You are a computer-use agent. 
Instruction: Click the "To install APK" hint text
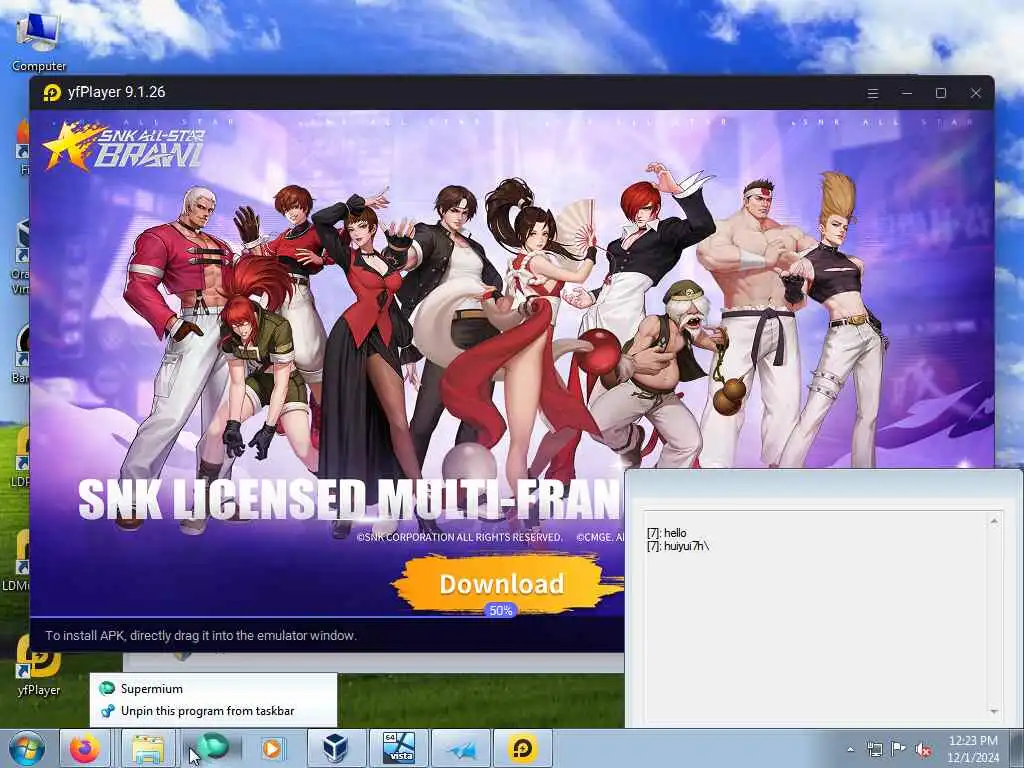tap(200, 635)
